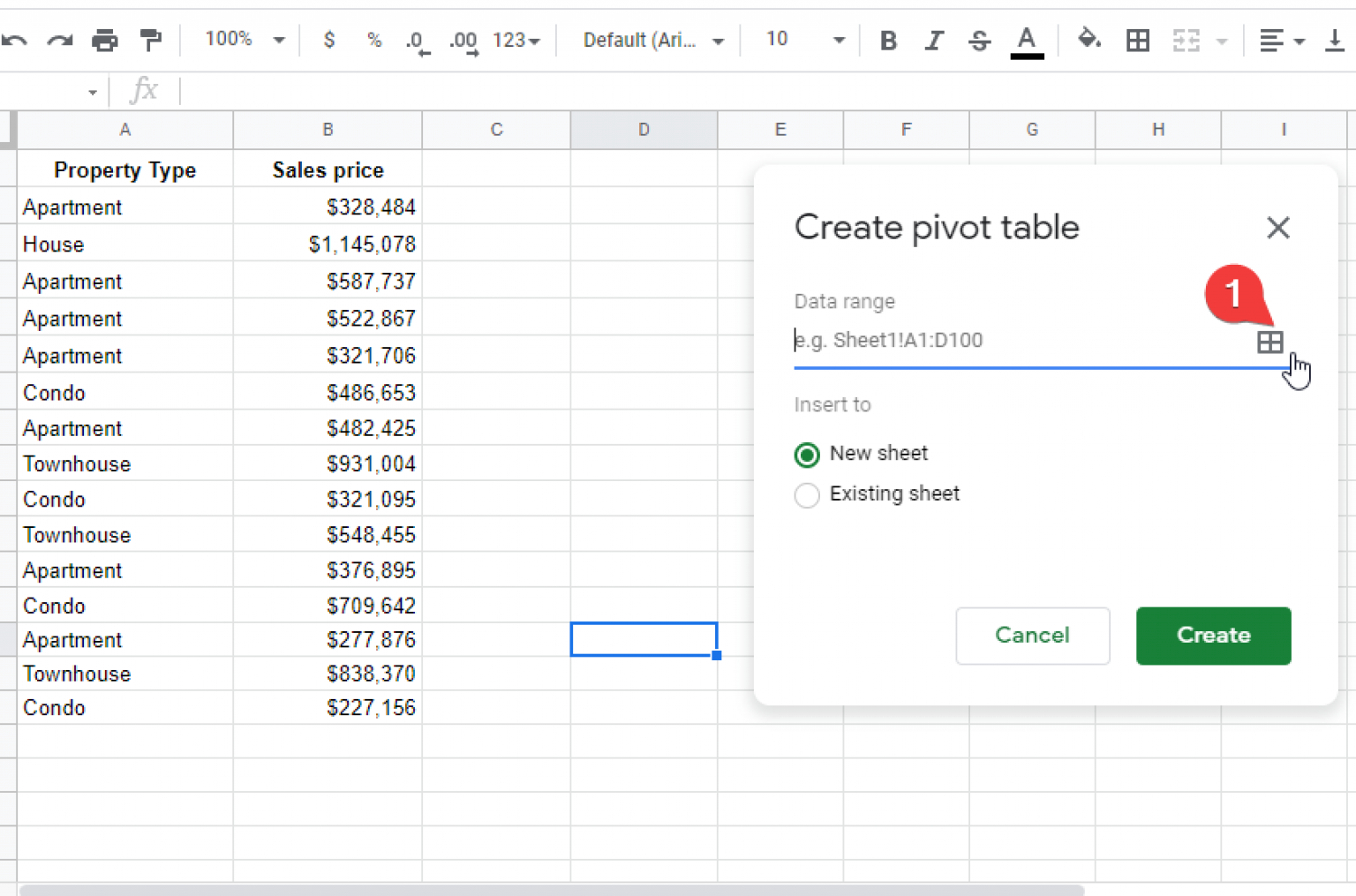Select column D header
Viewport: 1356px width, 896px height.
coord(644,130)
